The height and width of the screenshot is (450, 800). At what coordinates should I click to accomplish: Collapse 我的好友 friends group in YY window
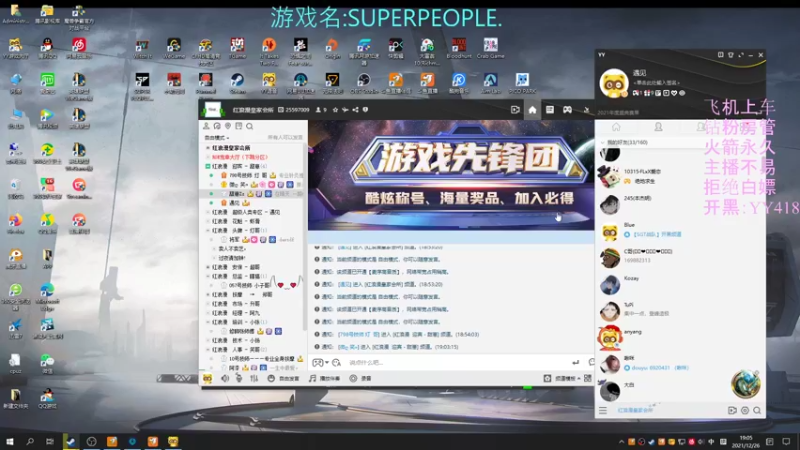click(603, 142)
